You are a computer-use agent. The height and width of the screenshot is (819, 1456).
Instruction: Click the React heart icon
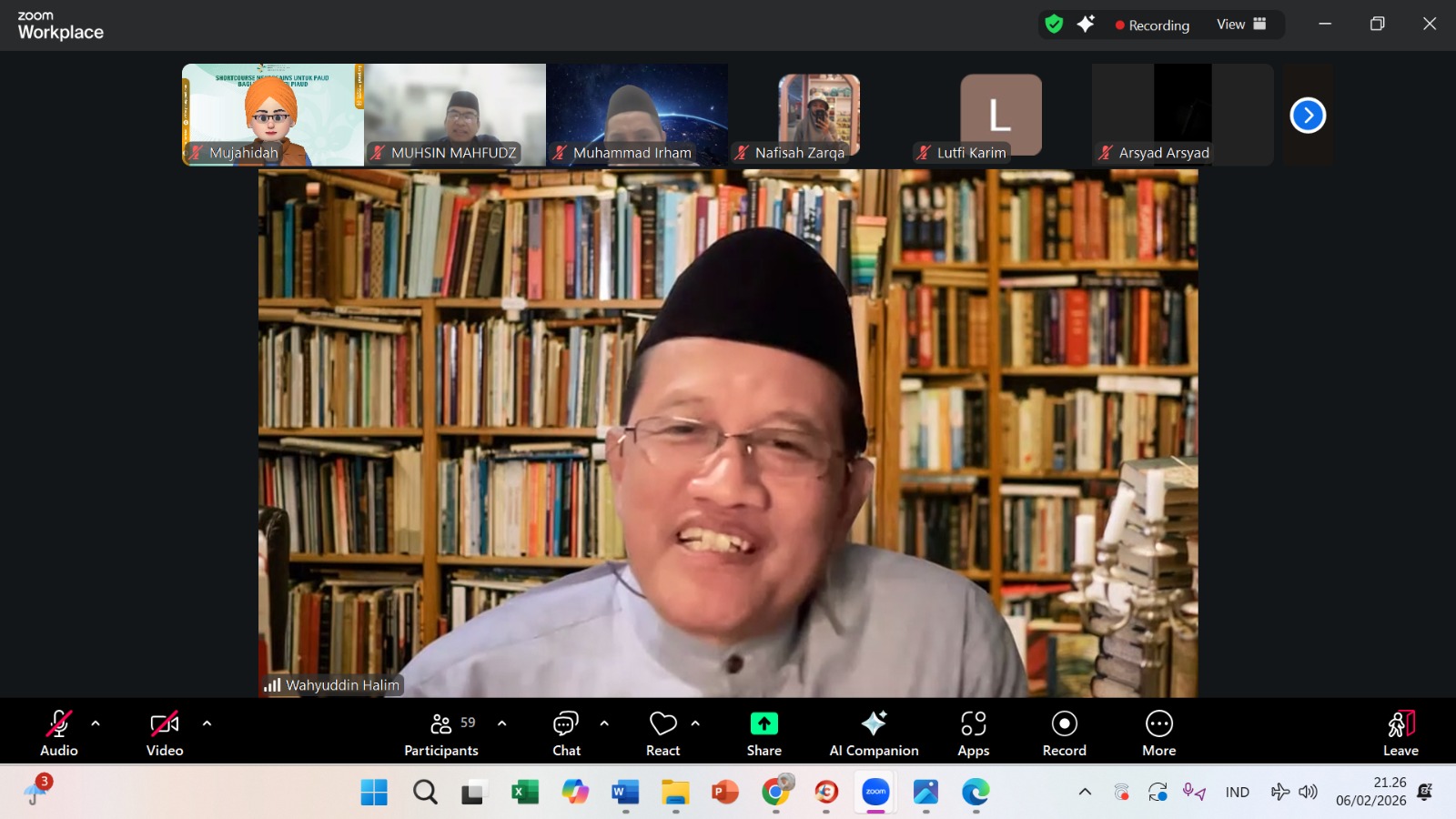pos(662,723)
